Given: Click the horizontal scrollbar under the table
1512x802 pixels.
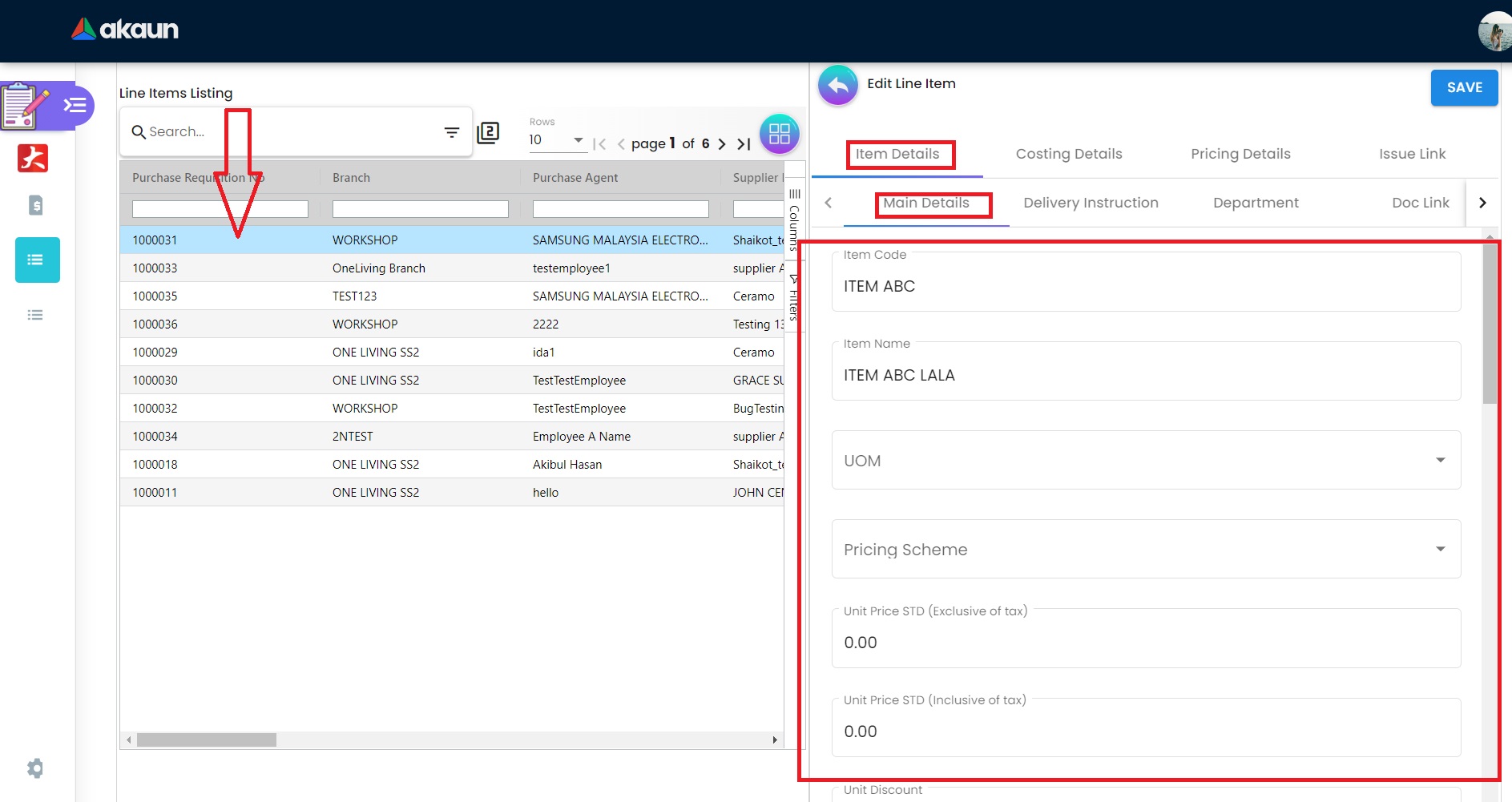Looking at the screenshot, I should (x=207, y=740).
